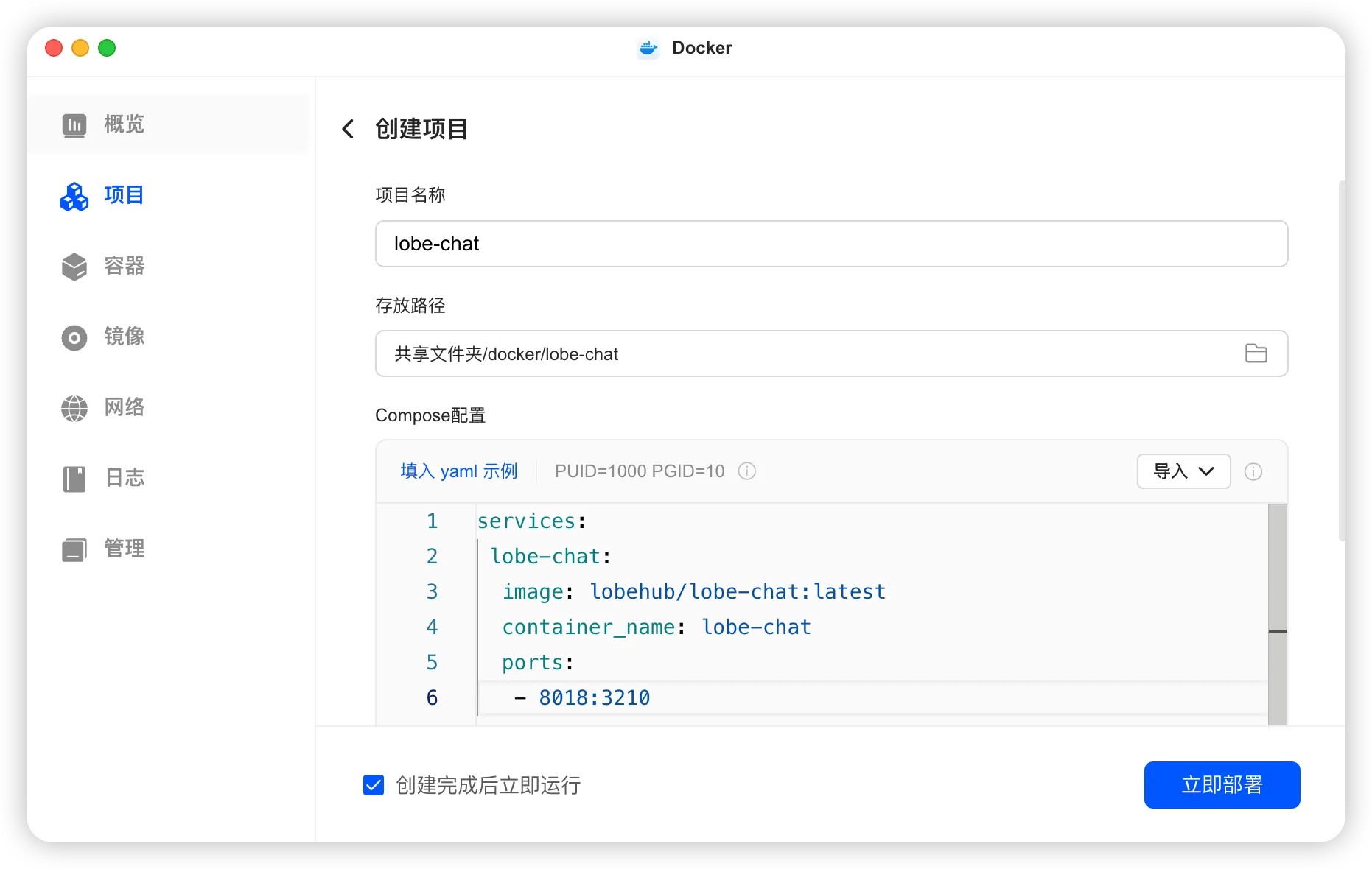Click the Overview (概览) sidebar icon

74,124
